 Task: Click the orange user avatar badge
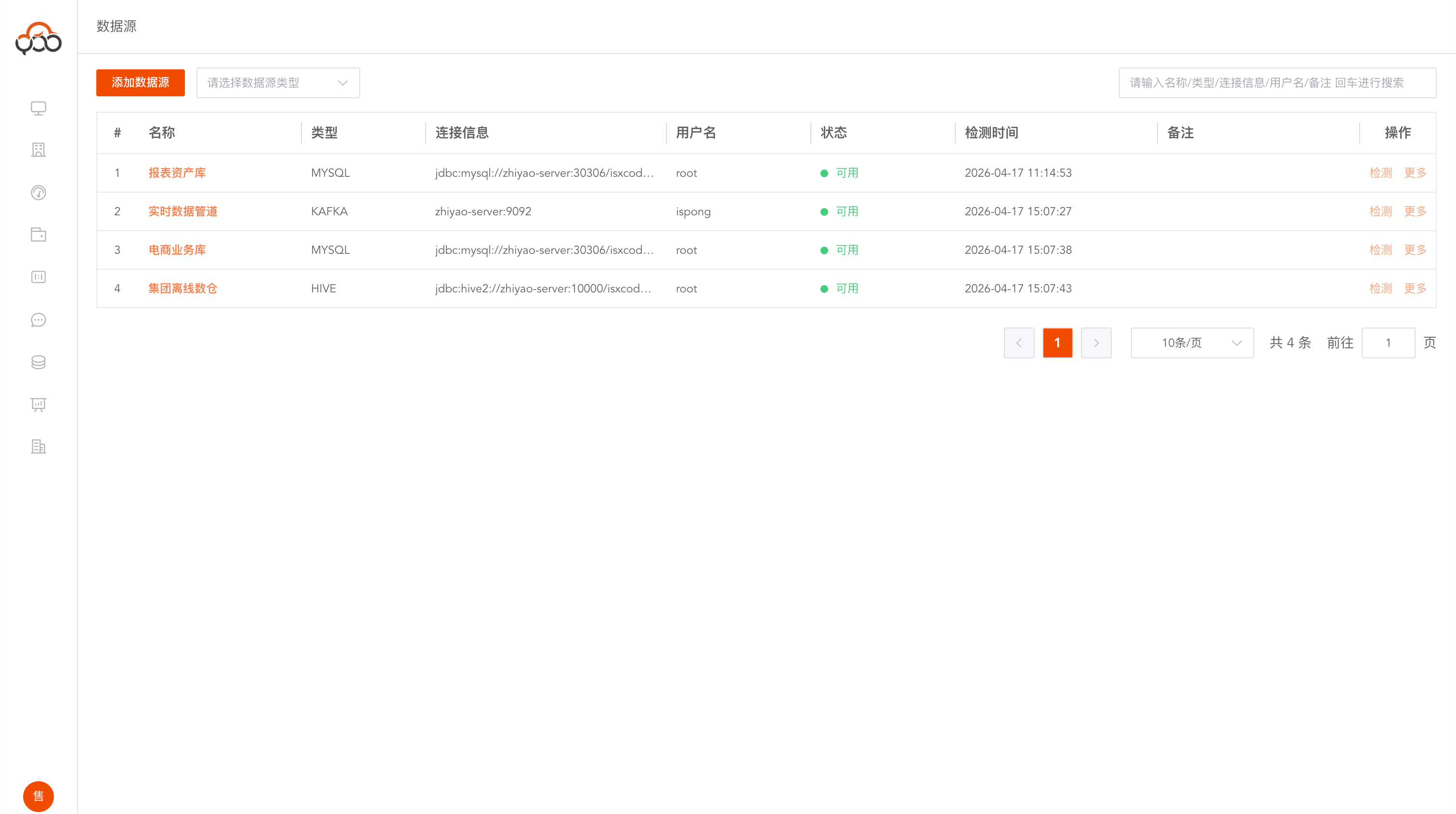point(38,796)
